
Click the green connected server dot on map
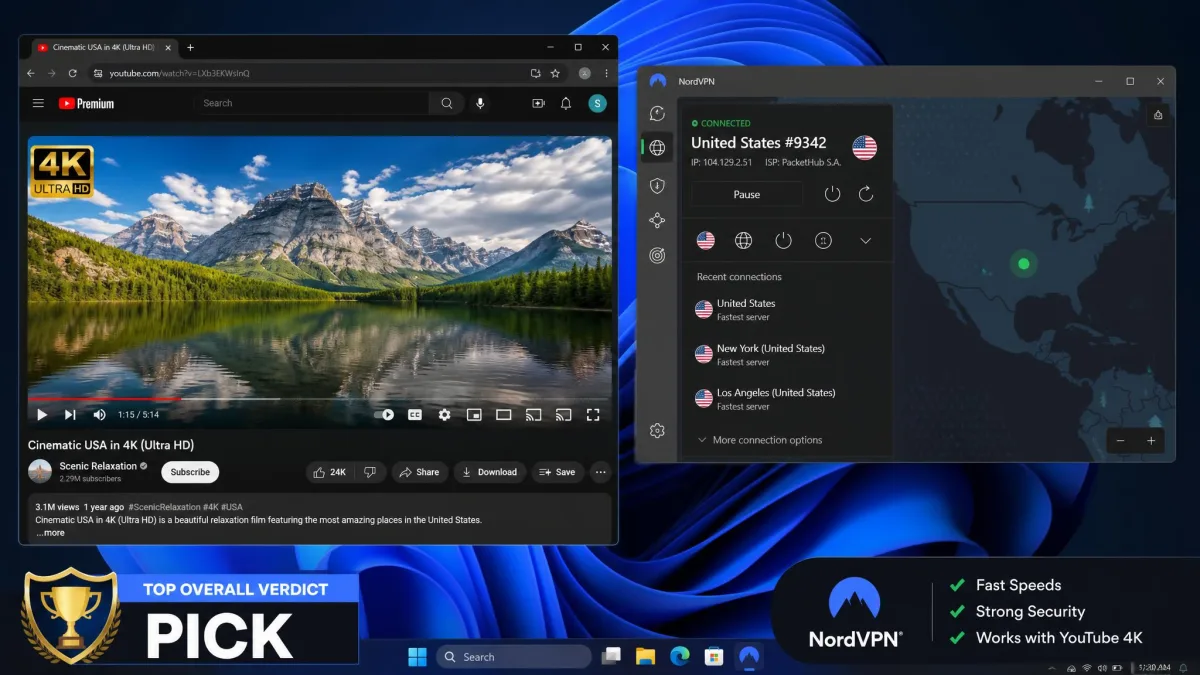click(1023, 264)
